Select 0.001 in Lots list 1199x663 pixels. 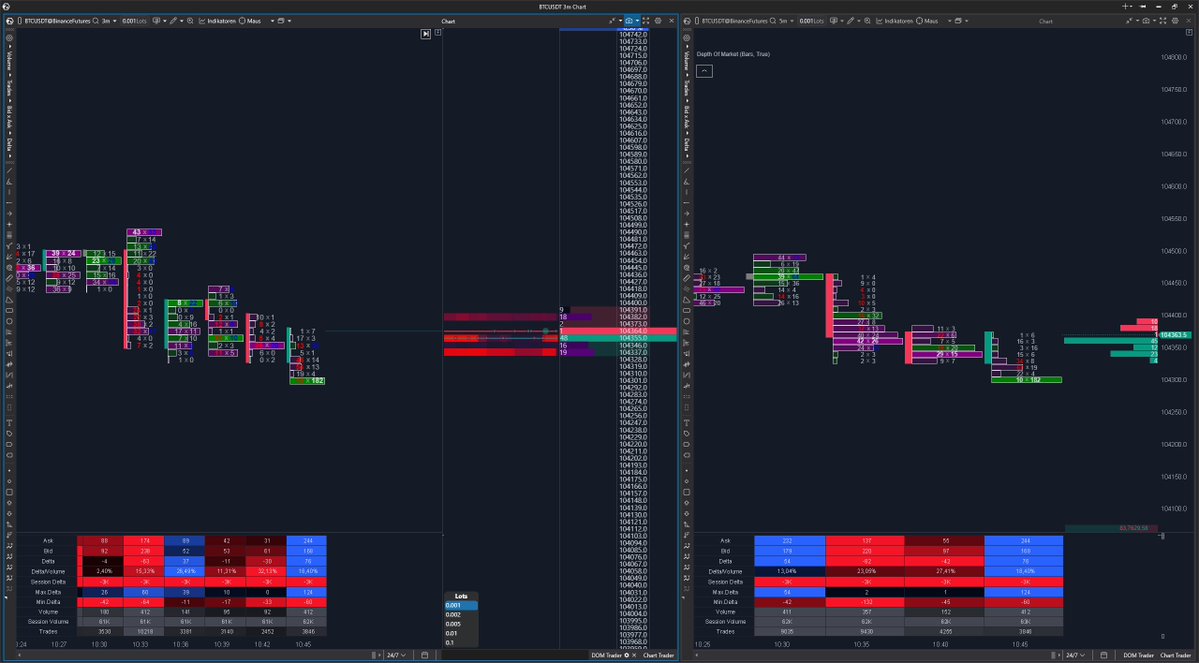[x=461, y=606]
